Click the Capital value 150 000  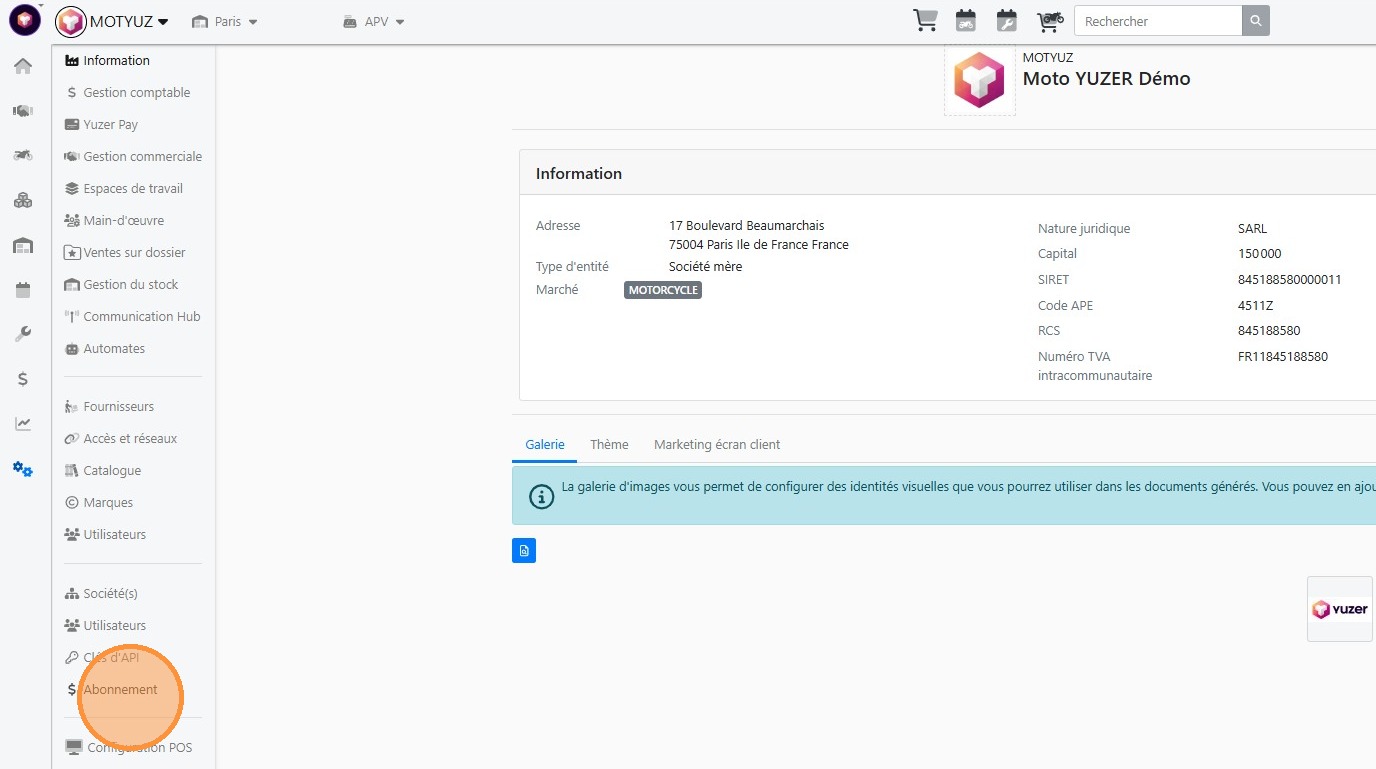pos(1259,254)
